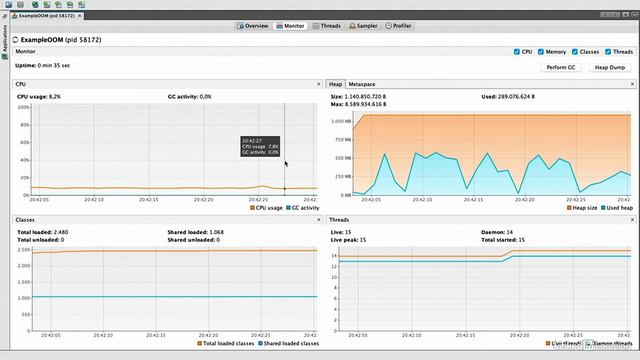This screenshot has width=640, height=360.
Task: Click the Shared loaded classes legend swatch
Action: [260, 343]
